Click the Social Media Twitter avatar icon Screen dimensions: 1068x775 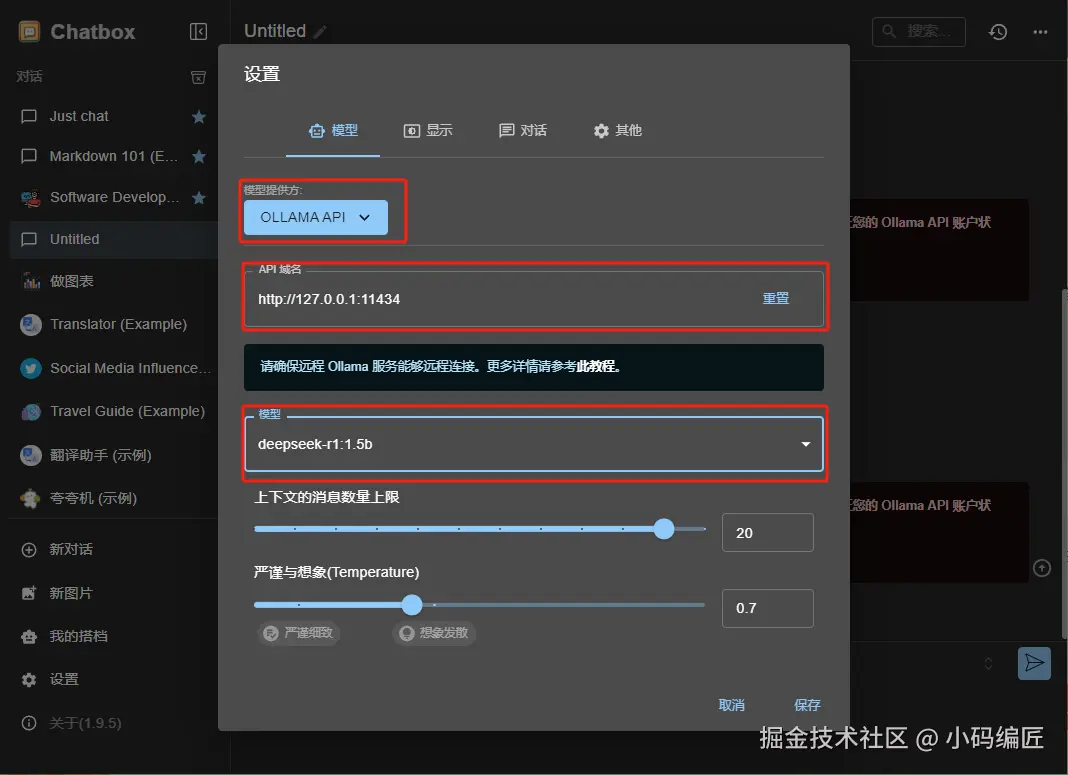pyautogui.click(x=30, y=368)
